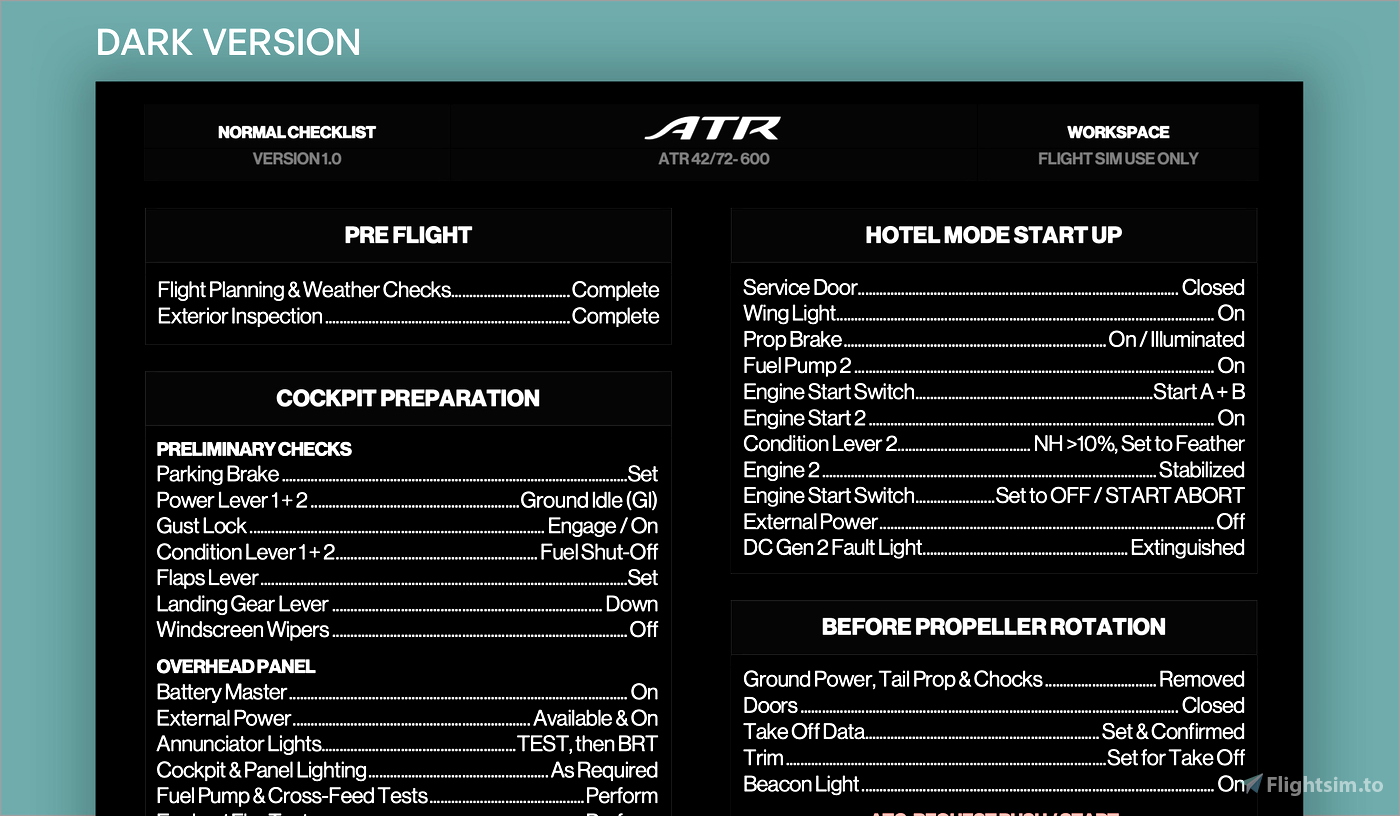Select the Condition Lever 2 checklist row
Viewport: 1400px width, 816px height.
(993, 443)
